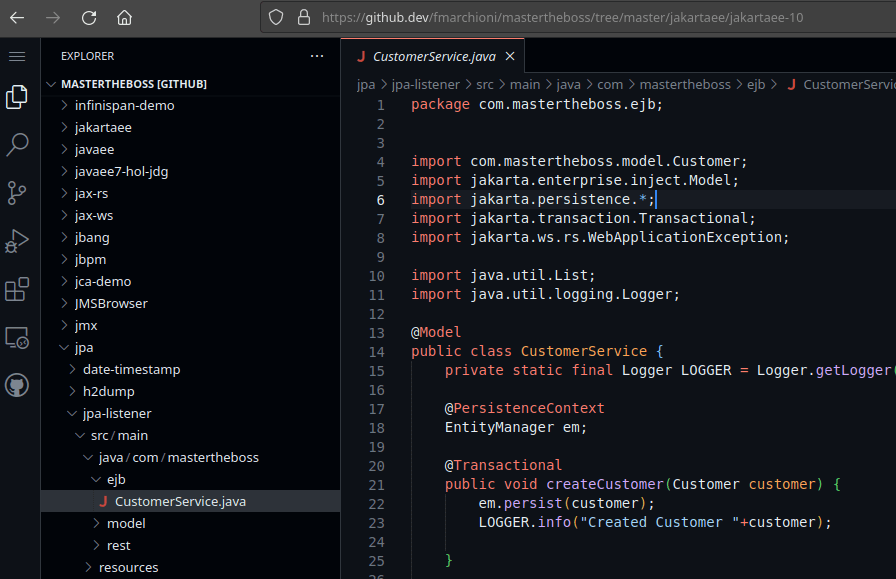Select CustomerService.java in the file tree
The height and width of the screenshot is (579, 896).
pos(191,501)
